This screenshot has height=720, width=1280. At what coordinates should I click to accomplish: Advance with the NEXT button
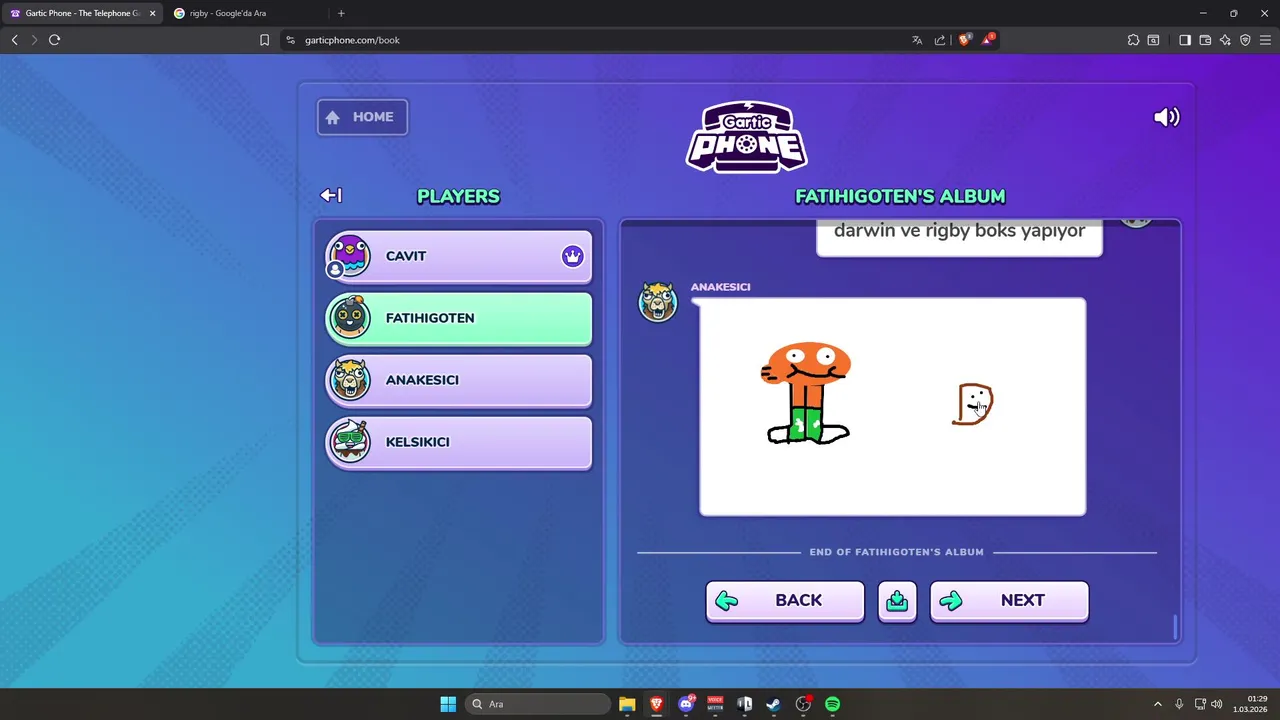pyautogui.click(x=1009, y=601)
